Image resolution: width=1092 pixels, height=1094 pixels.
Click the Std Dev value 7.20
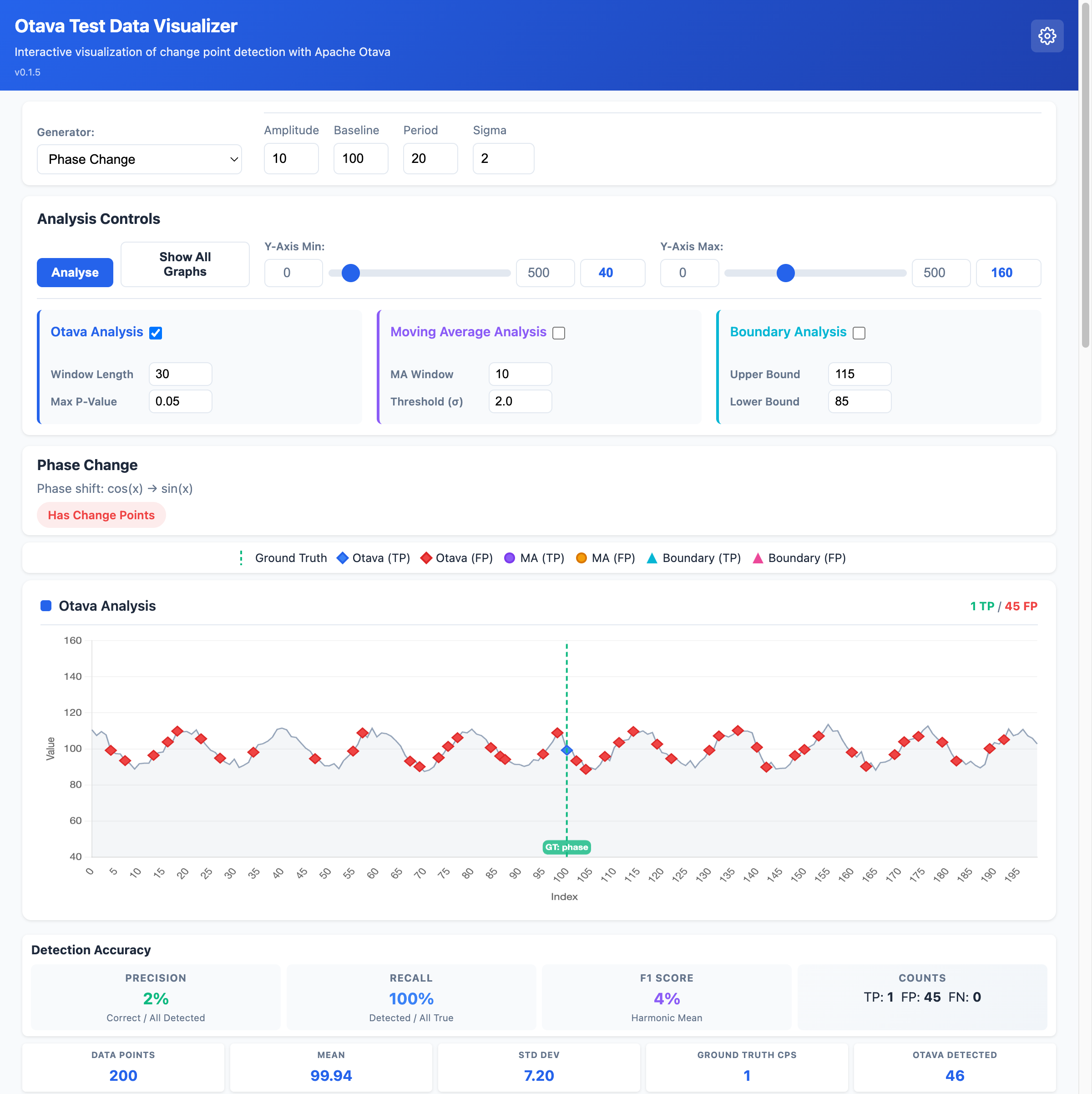(x=539, y=1076)
